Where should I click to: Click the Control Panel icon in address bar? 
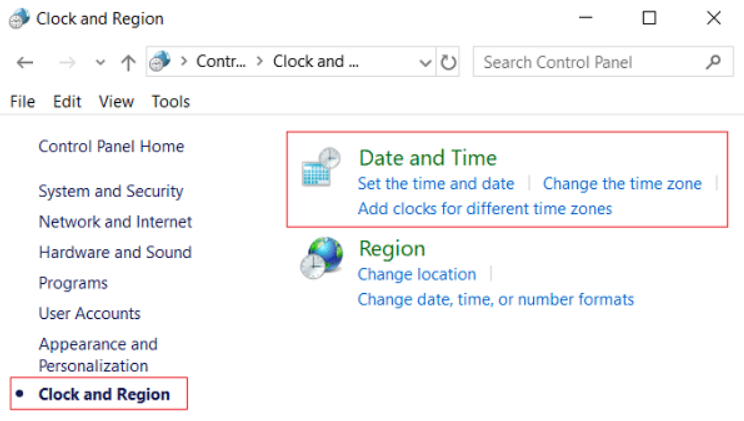click(160, 62)
